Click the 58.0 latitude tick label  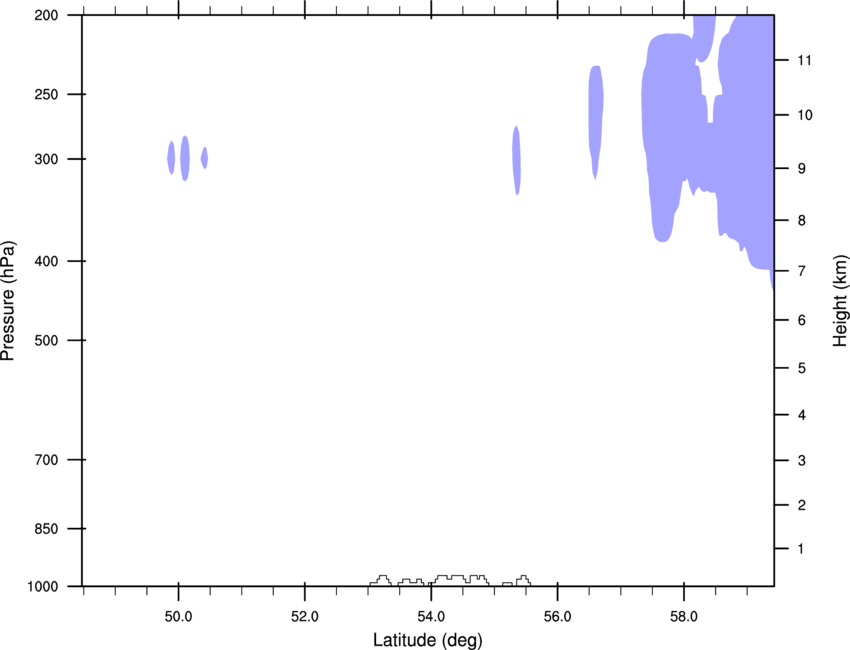(684, 617)
